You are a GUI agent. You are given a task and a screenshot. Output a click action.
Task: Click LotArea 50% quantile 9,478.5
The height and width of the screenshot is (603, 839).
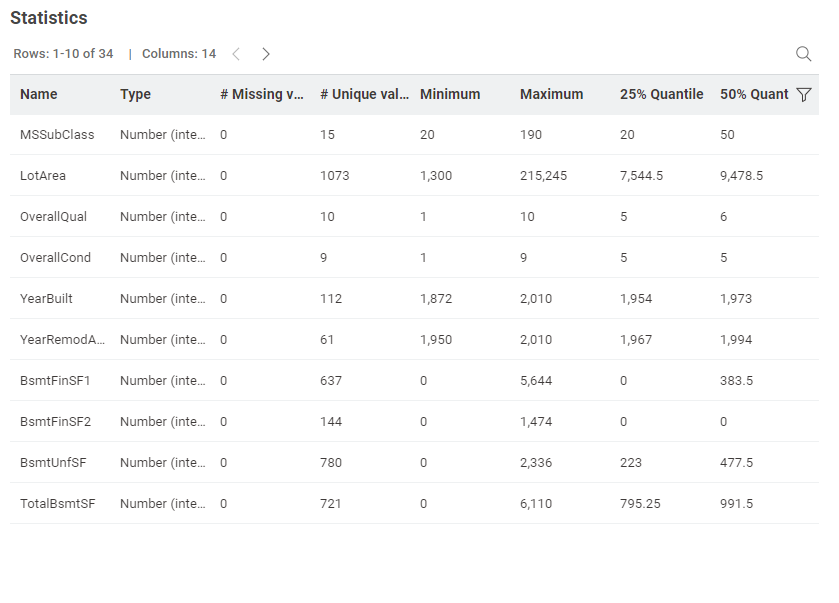click(x=741, y=175)
